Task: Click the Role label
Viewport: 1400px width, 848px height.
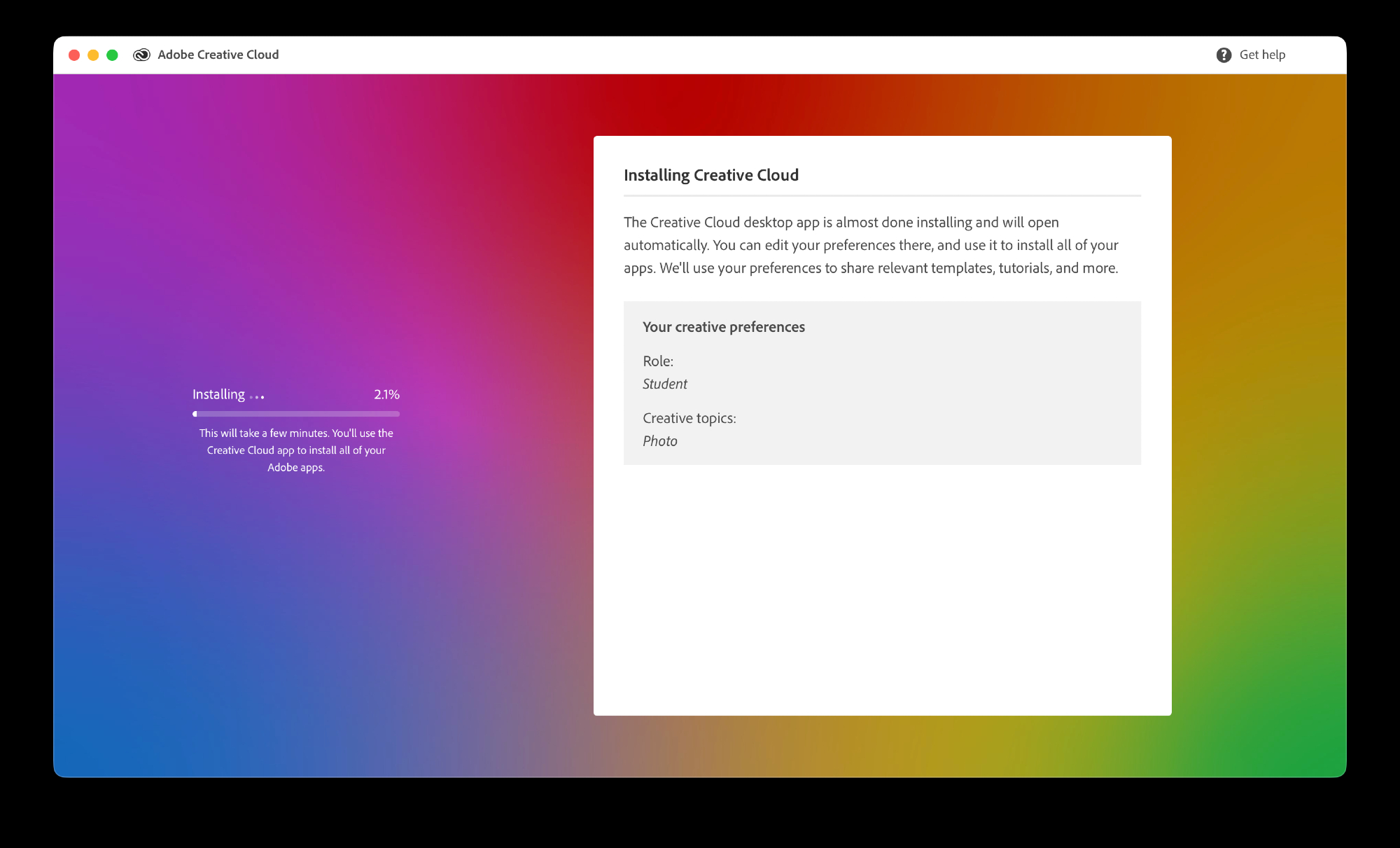Action: point(658,361)
